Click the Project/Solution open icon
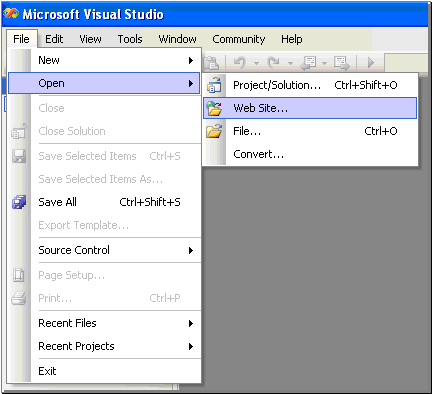432x394 pixels. point(214,85)
